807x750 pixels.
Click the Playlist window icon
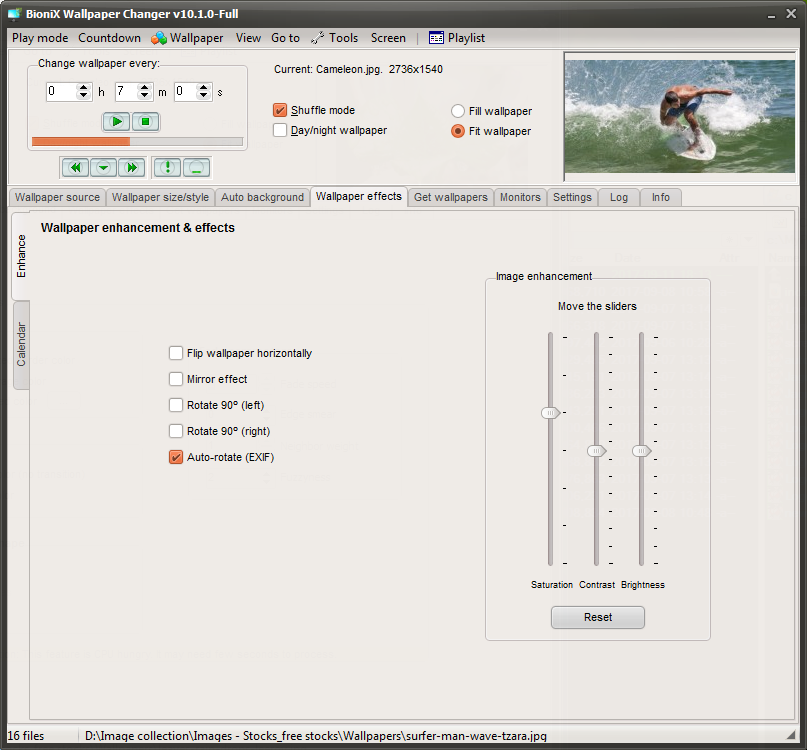tap(436, 38)
